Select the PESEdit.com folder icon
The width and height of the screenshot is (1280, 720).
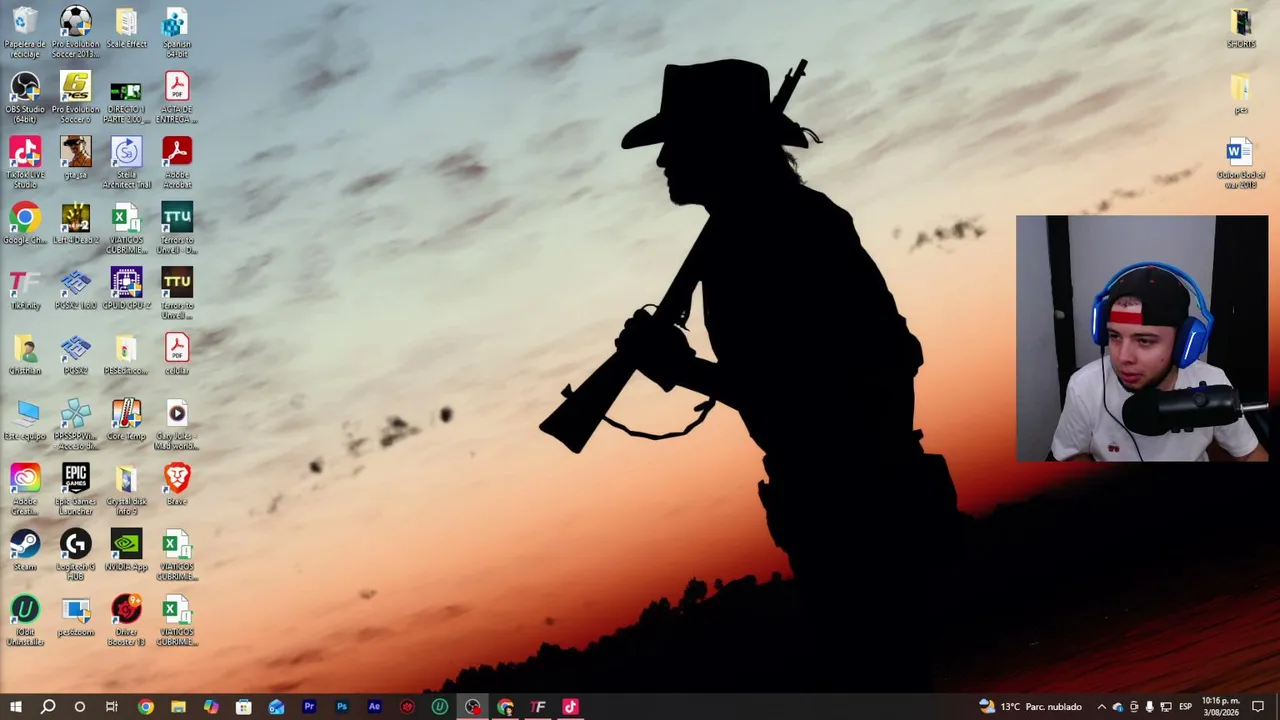click(126, 354)
